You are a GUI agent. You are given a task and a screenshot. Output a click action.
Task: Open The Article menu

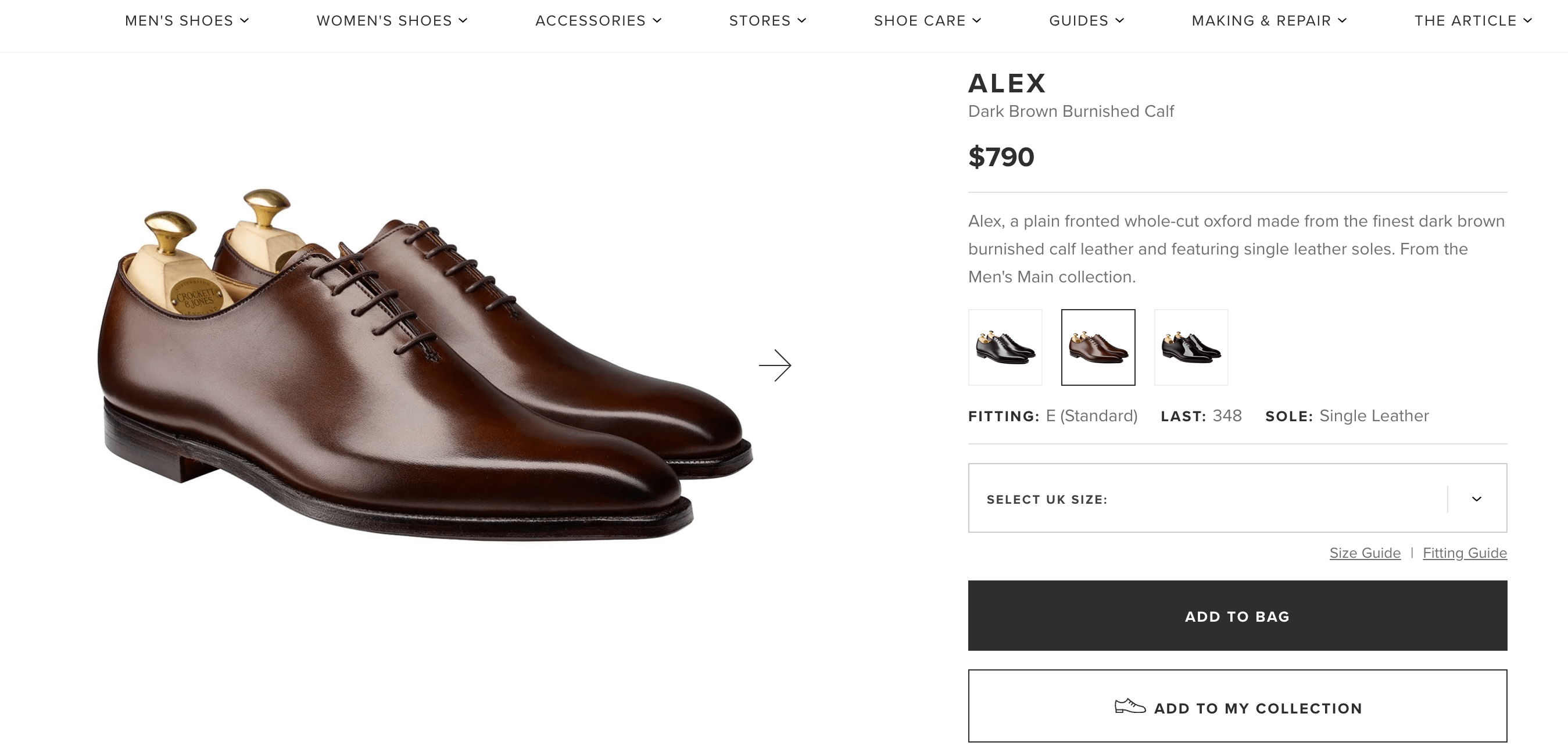(x=1472, y=21)
